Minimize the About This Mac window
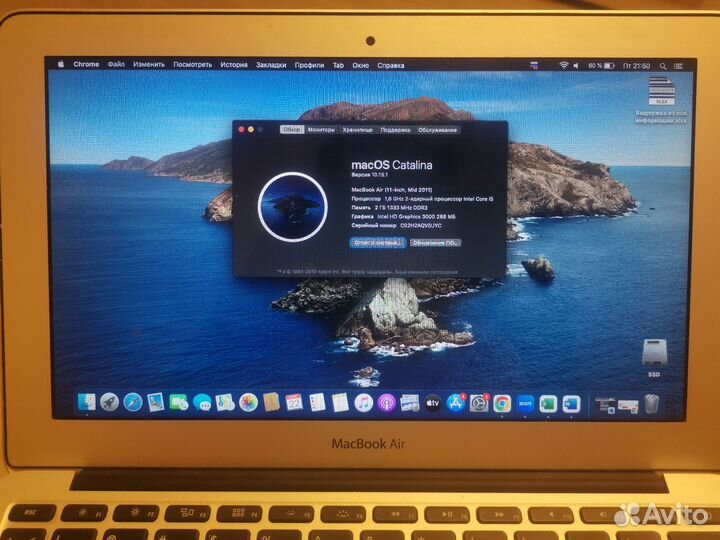This screenshot has height=540, width=720. [x=251, y=129]
